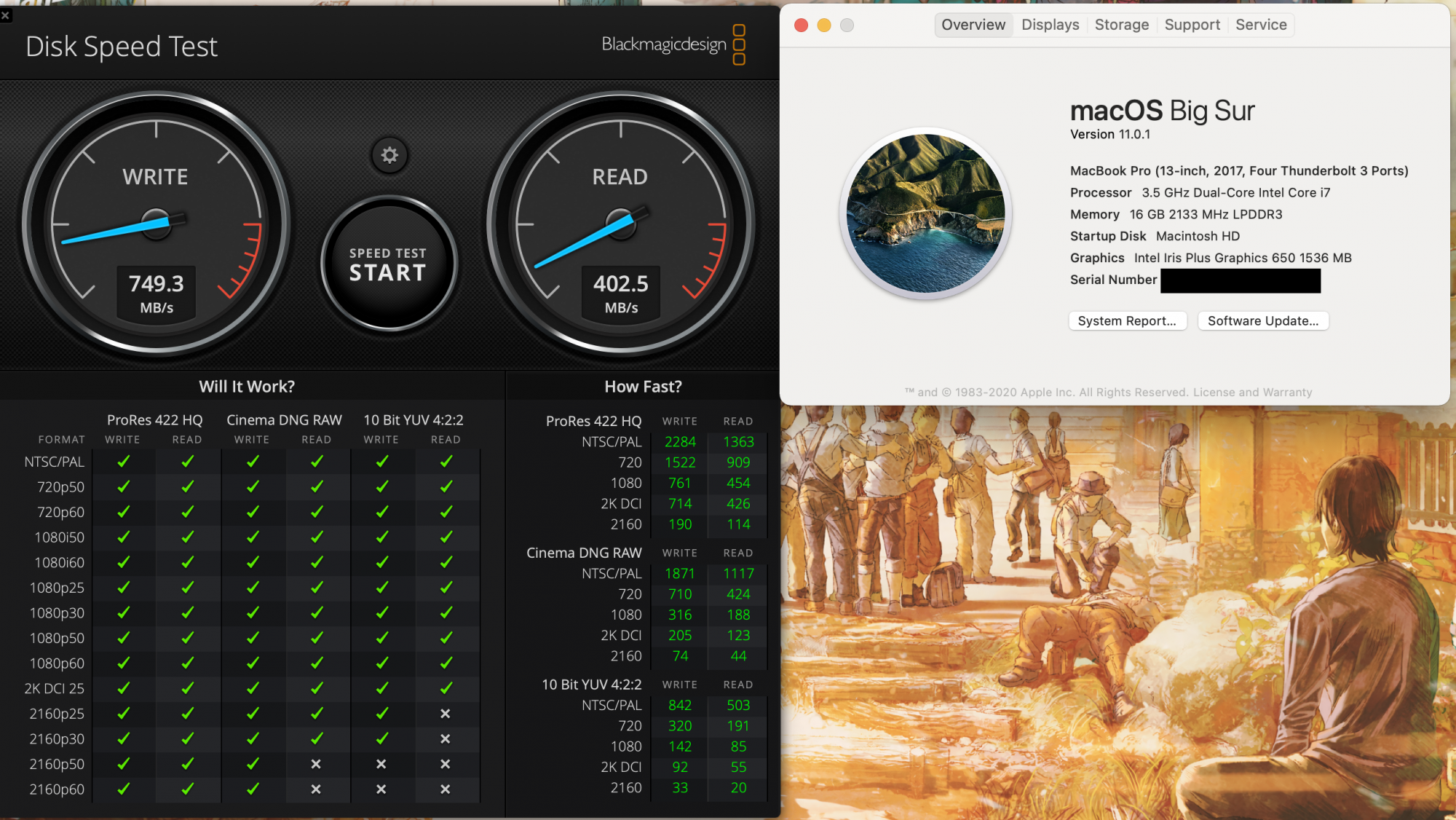Click the READ gauge label
The image size is (1456, 820).
pyautogui.click(x=620, y=177)
